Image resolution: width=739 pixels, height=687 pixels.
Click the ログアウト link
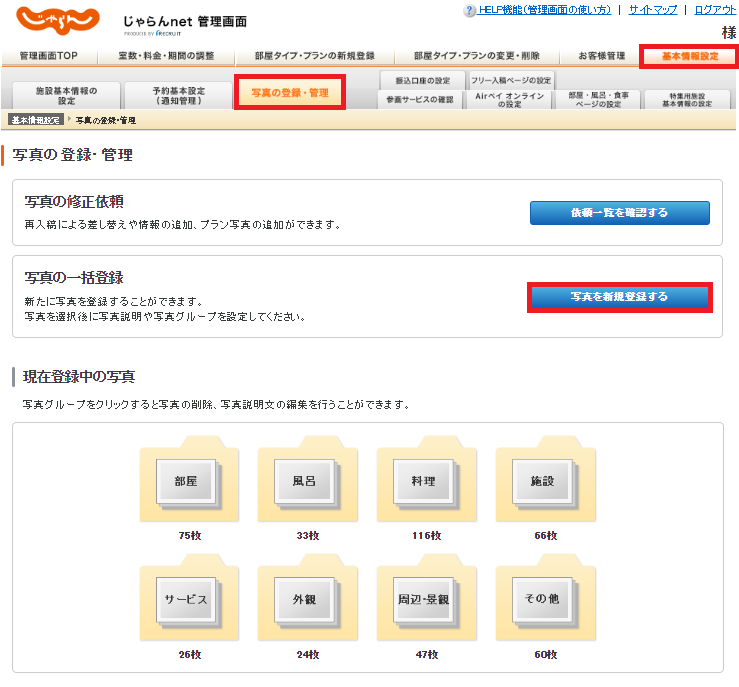714,9
